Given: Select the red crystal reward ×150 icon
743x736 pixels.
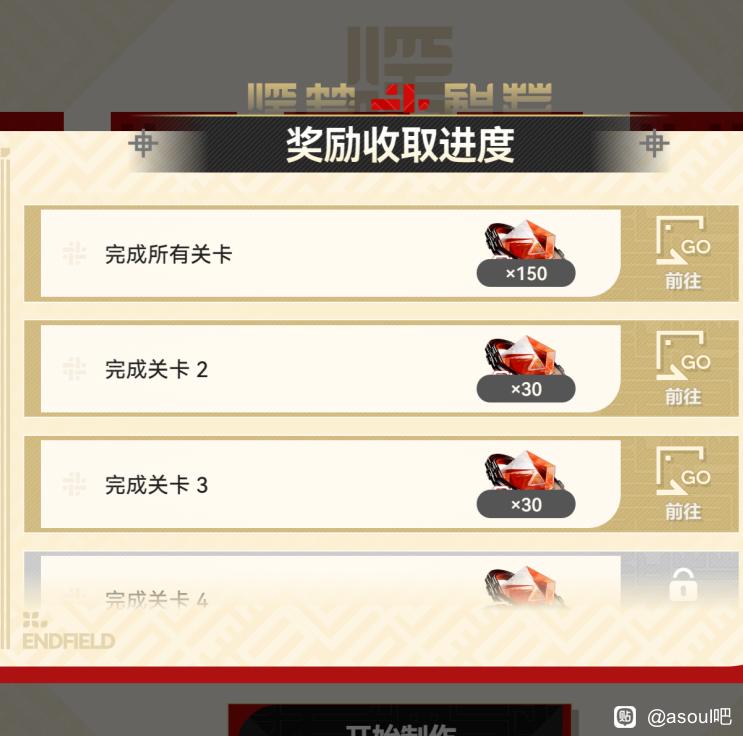Looking at the screenshot, I should pyautogui.click(x=526, y=253).
